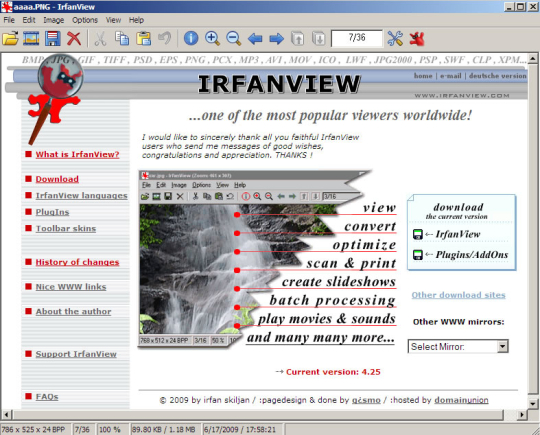Image resolution: width=540 pixels, height=435 pixels.
Task: Open the Help menu
Action: pyautogui.click(x=136, y=20)
